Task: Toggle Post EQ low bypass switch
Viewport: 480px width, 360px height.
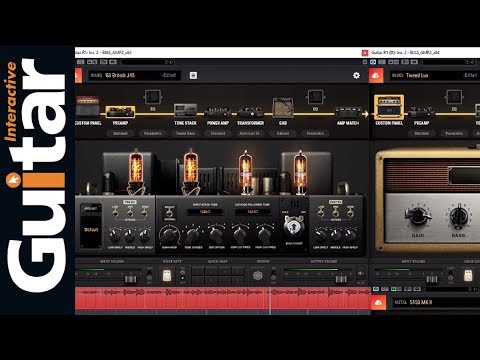Action: [321, 213]
